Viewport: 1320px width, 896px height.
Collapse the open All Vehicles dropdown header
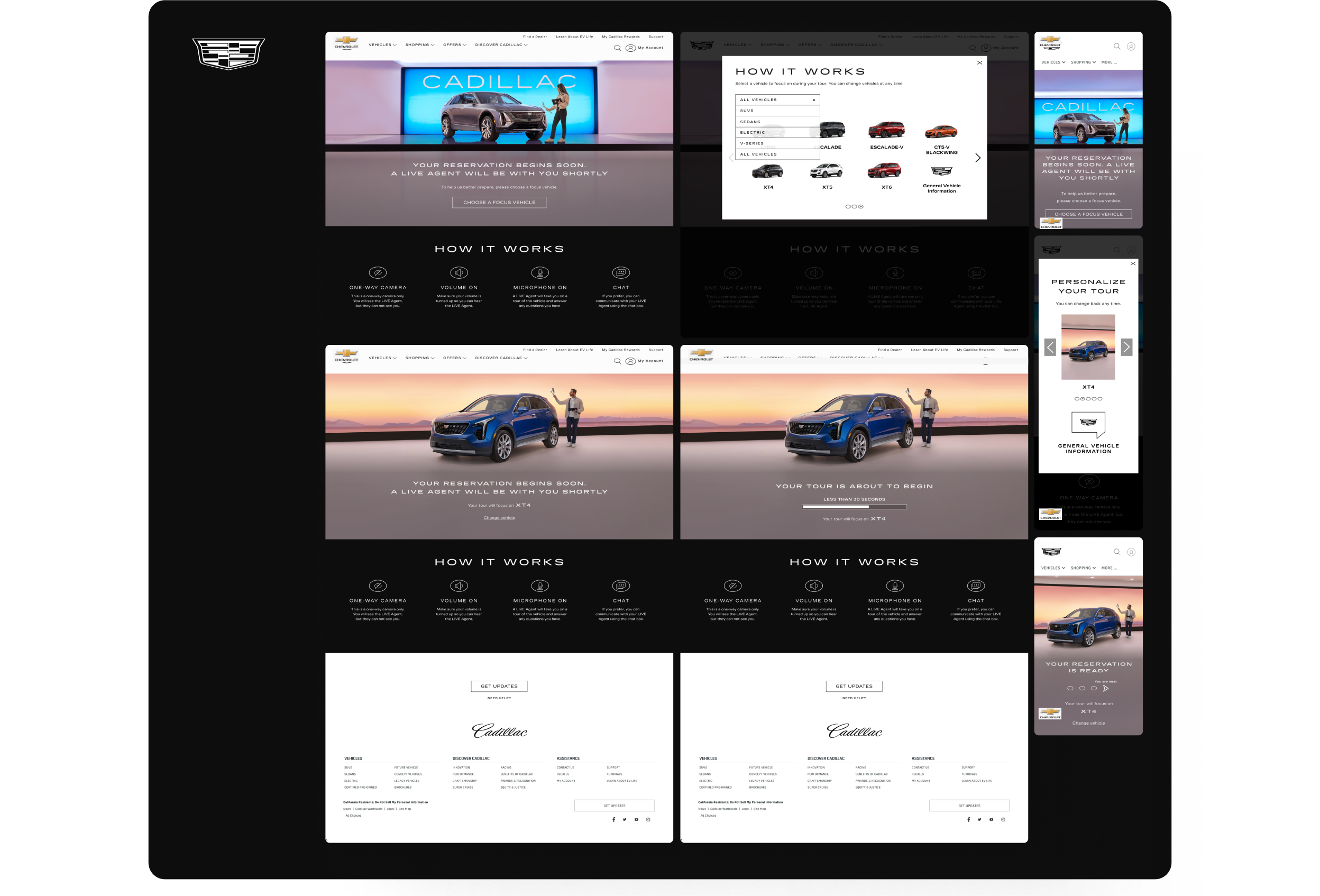tap(777, 100)
